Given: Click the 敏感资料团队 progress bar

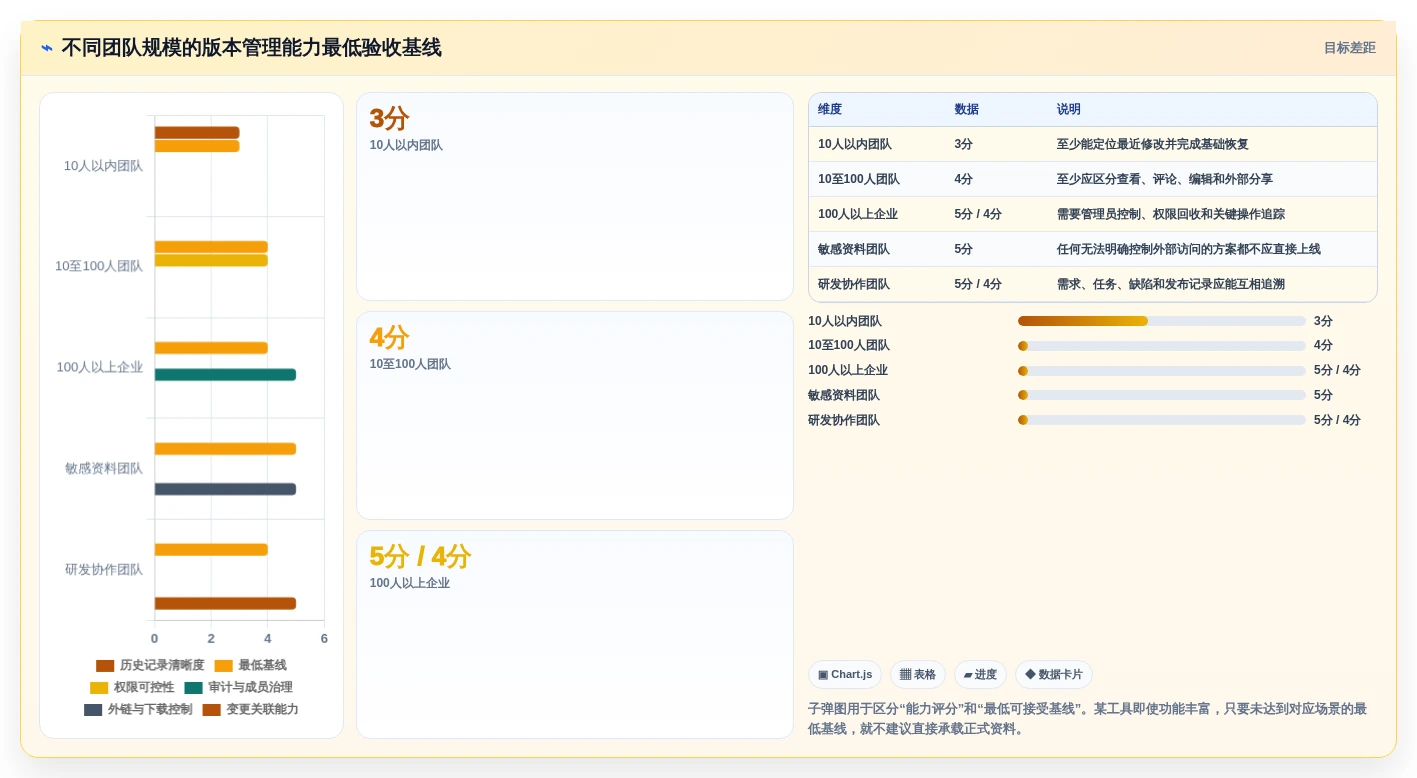Looking at the screenshot, I should tap(1162, 396).
